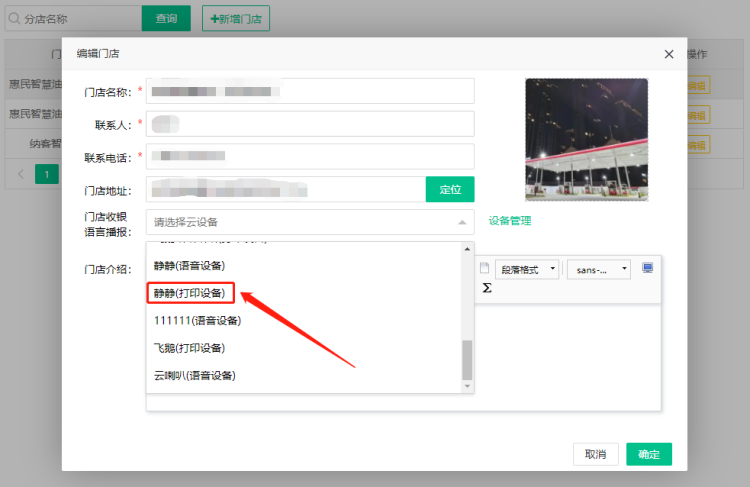Close the 编辑门店 dialog with the X
This screenshot has height=487, width=750.
click(669, 54)
